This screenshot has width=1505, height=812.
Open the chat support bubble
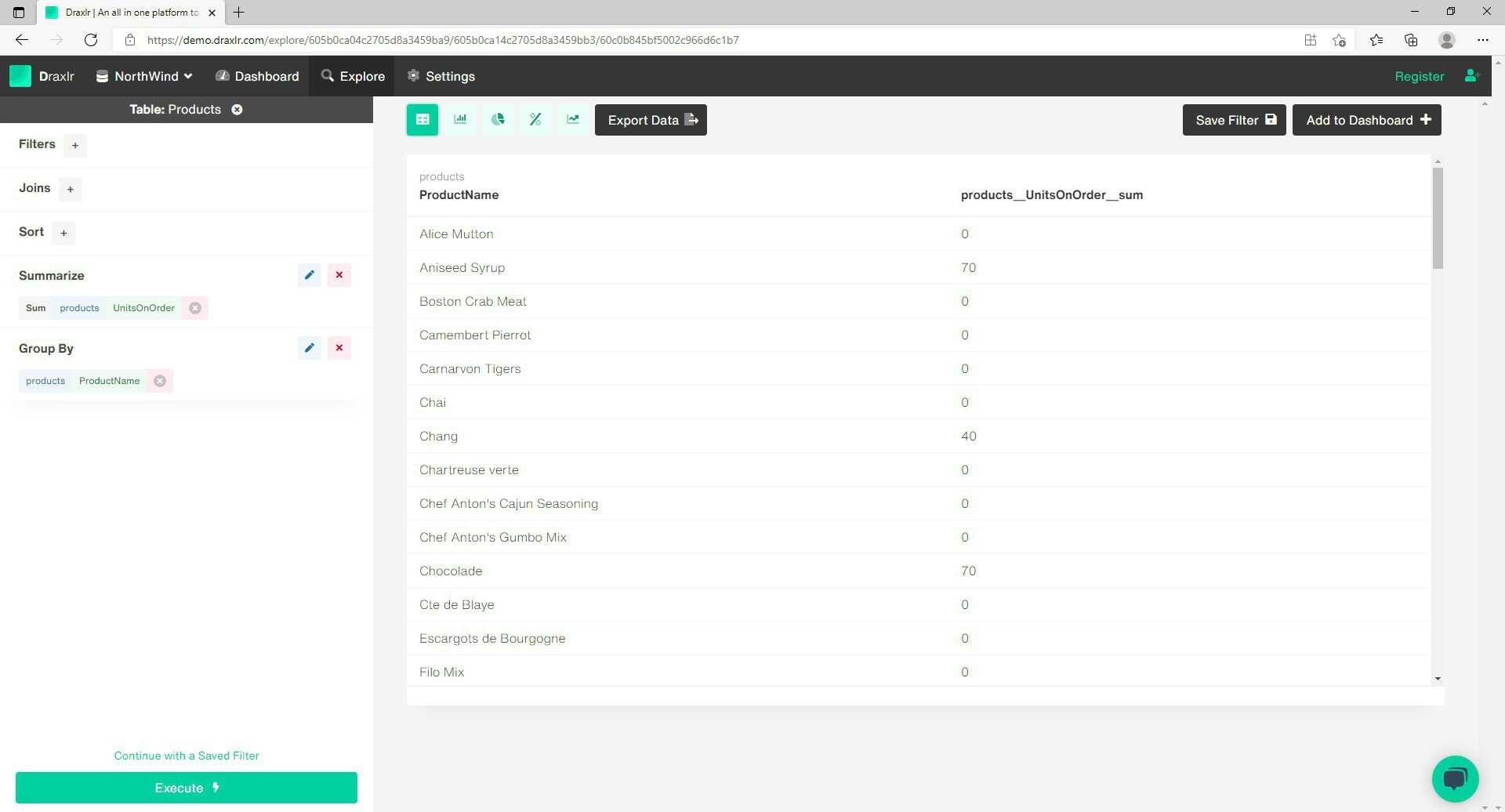(x=1455, y=778)
